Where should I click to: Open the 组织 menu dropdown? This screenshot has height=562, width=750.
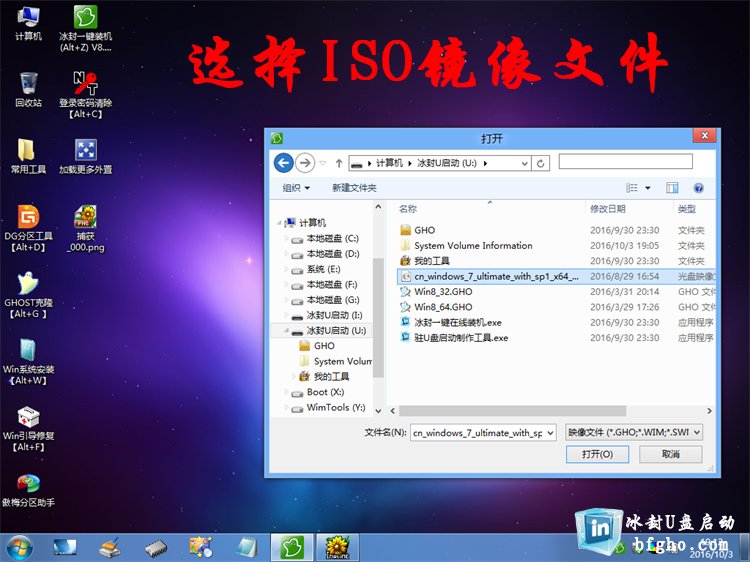click(296, 188)
